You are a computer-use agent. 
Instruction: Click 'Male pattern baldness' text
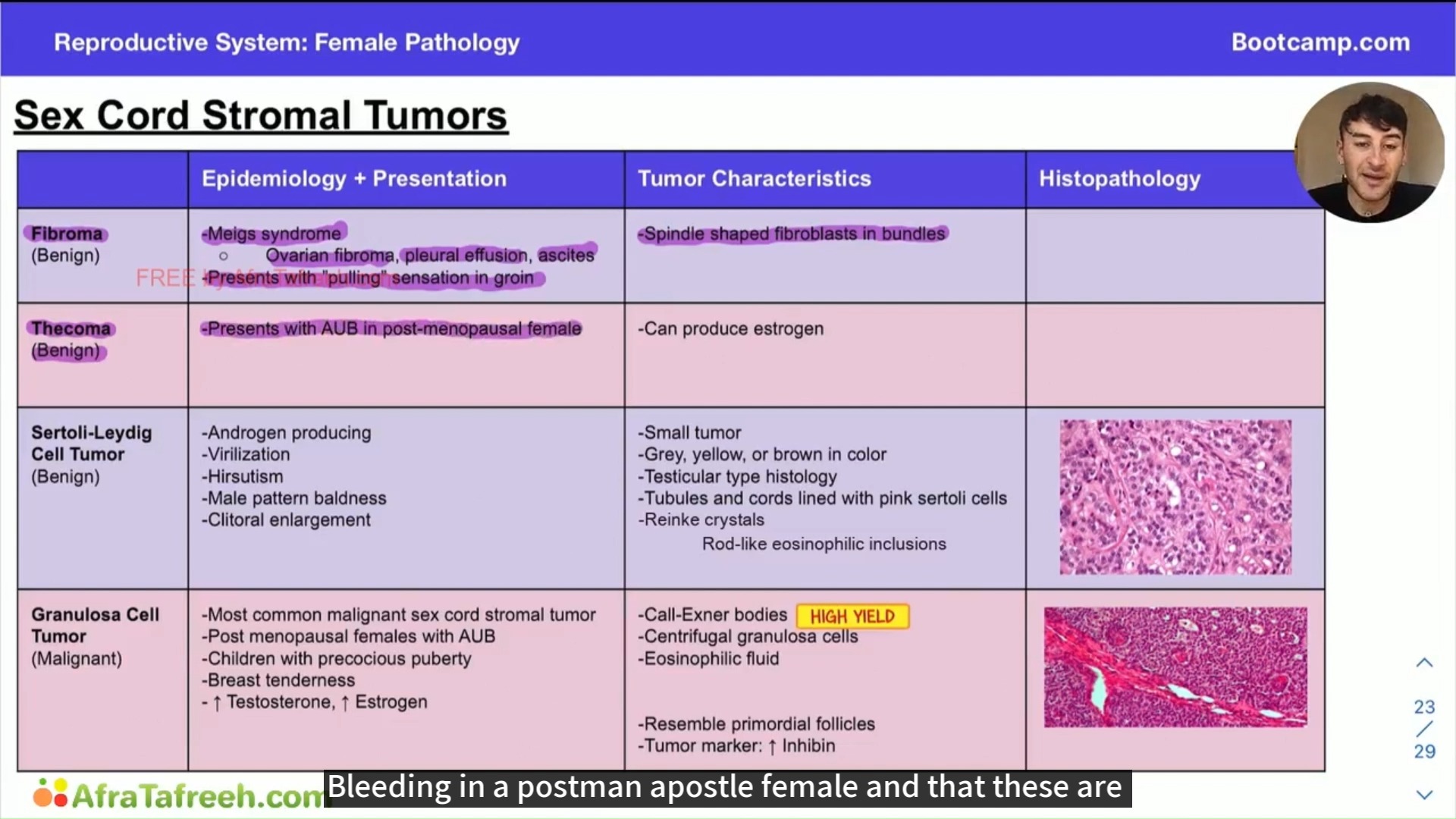pyautogui.click(x=294, y=498)
